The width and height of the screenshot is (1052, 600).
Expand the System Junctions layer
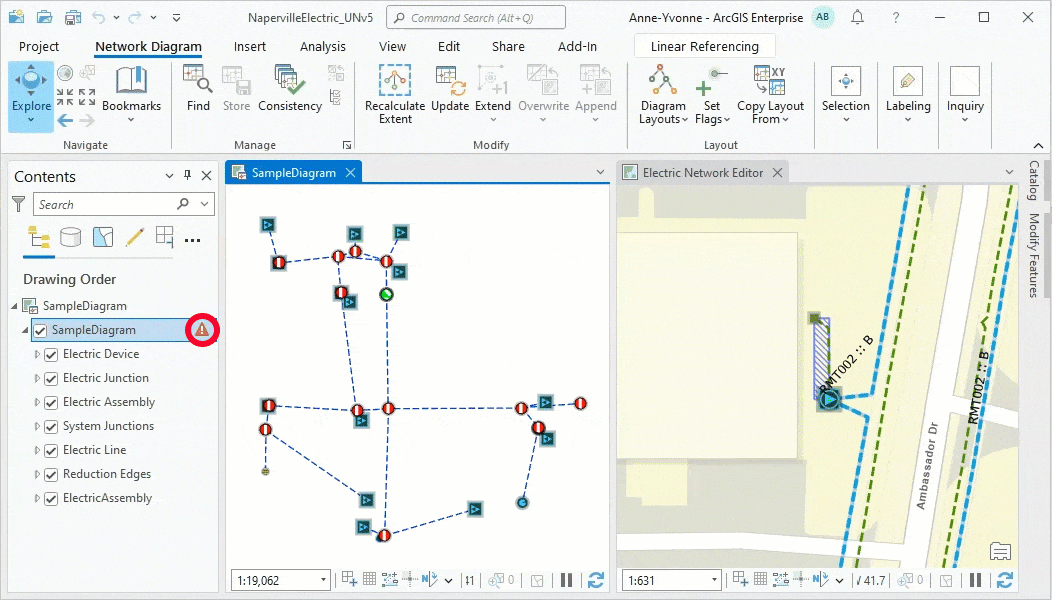[x=37, y=427]
